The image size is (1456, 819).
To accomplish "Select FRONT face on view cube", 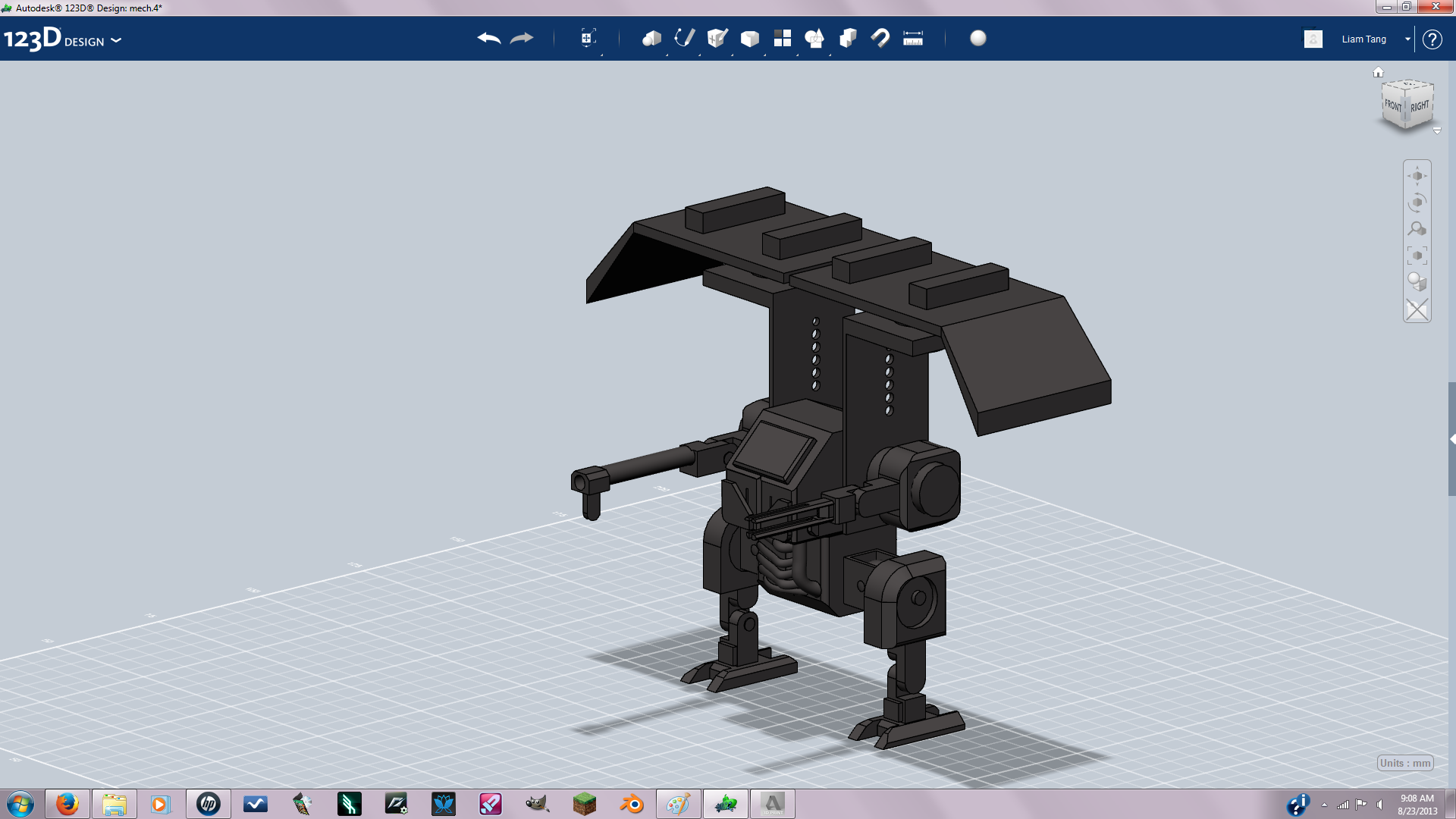I will pos(1393,105).
